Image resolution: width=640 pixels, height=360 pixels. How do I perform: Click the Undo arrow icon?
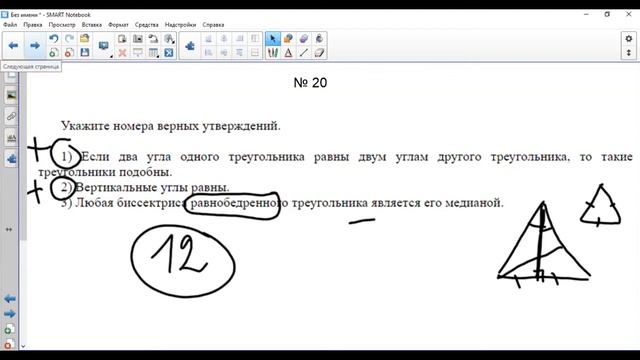53,39
